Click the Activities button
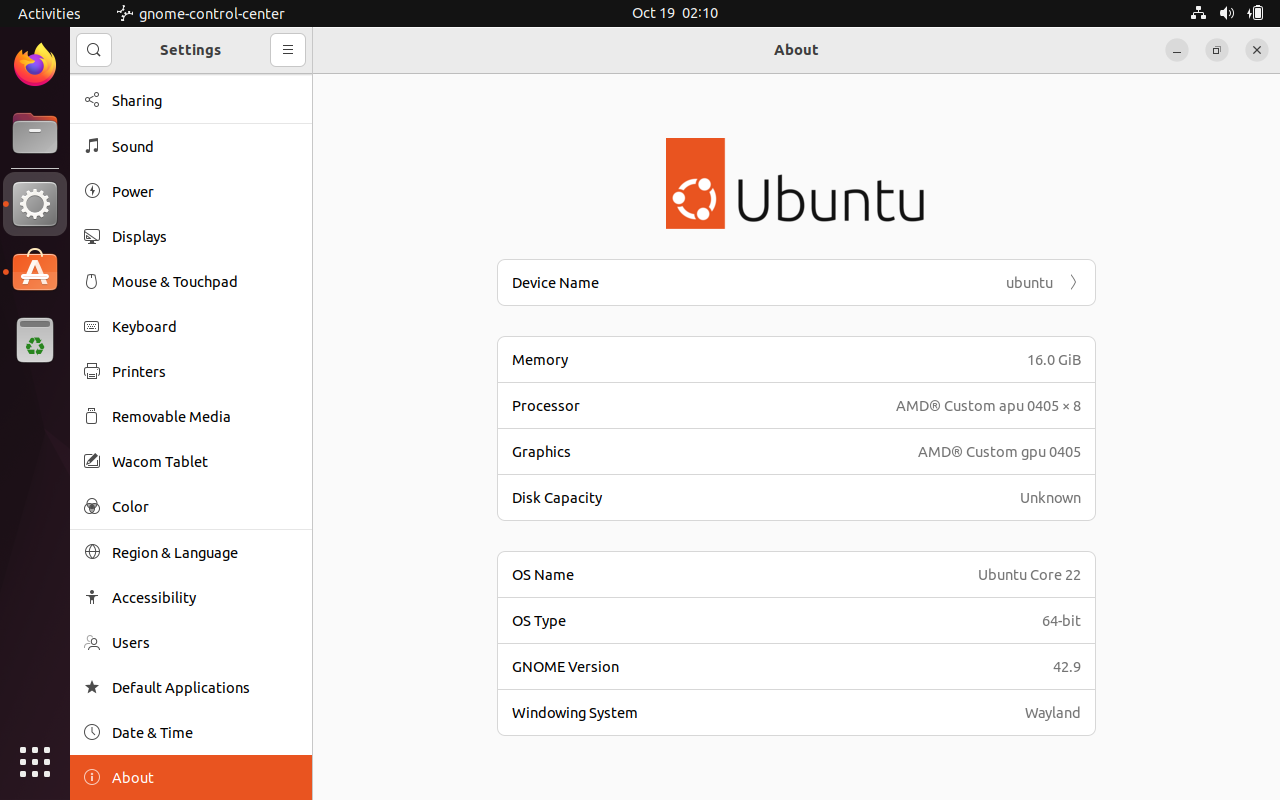Viewport: 1280px width, 800px height. pyautogui.click(x=49, y=13)
